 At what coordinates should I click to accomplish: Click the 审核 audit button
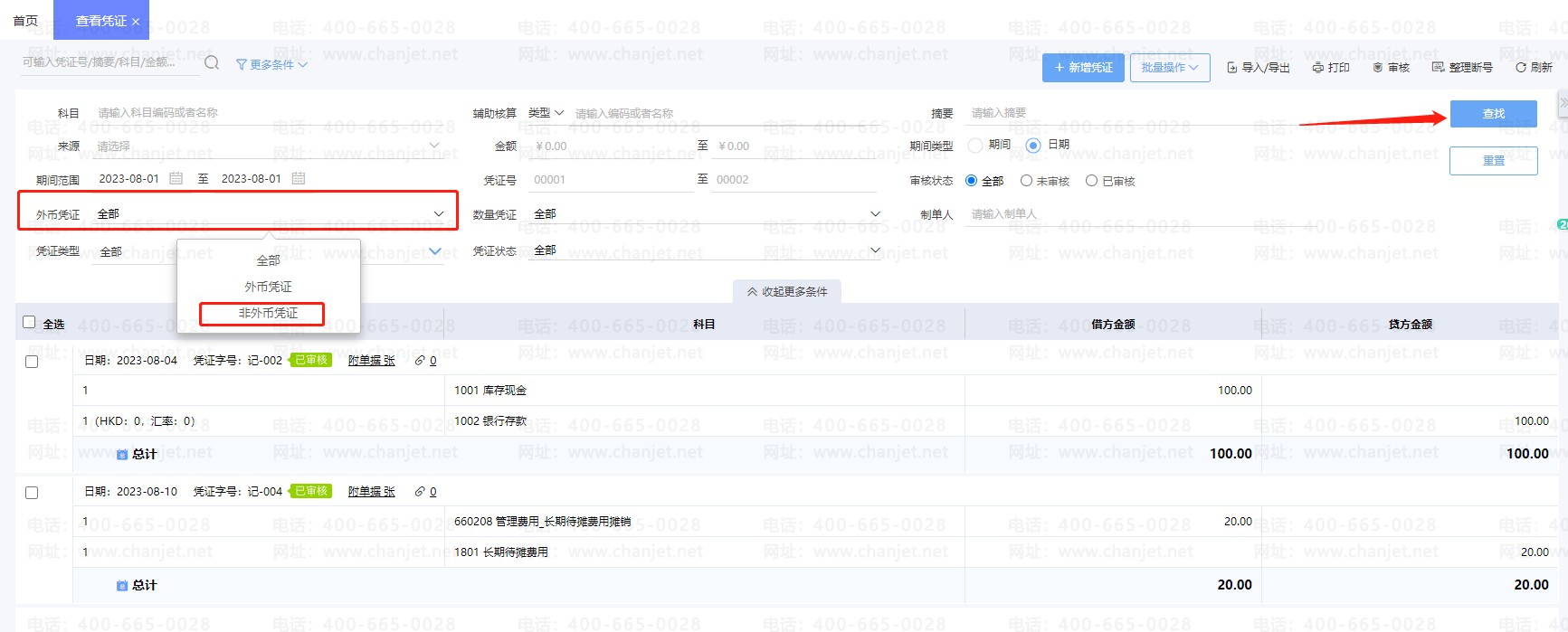[x=1392, y=68]
